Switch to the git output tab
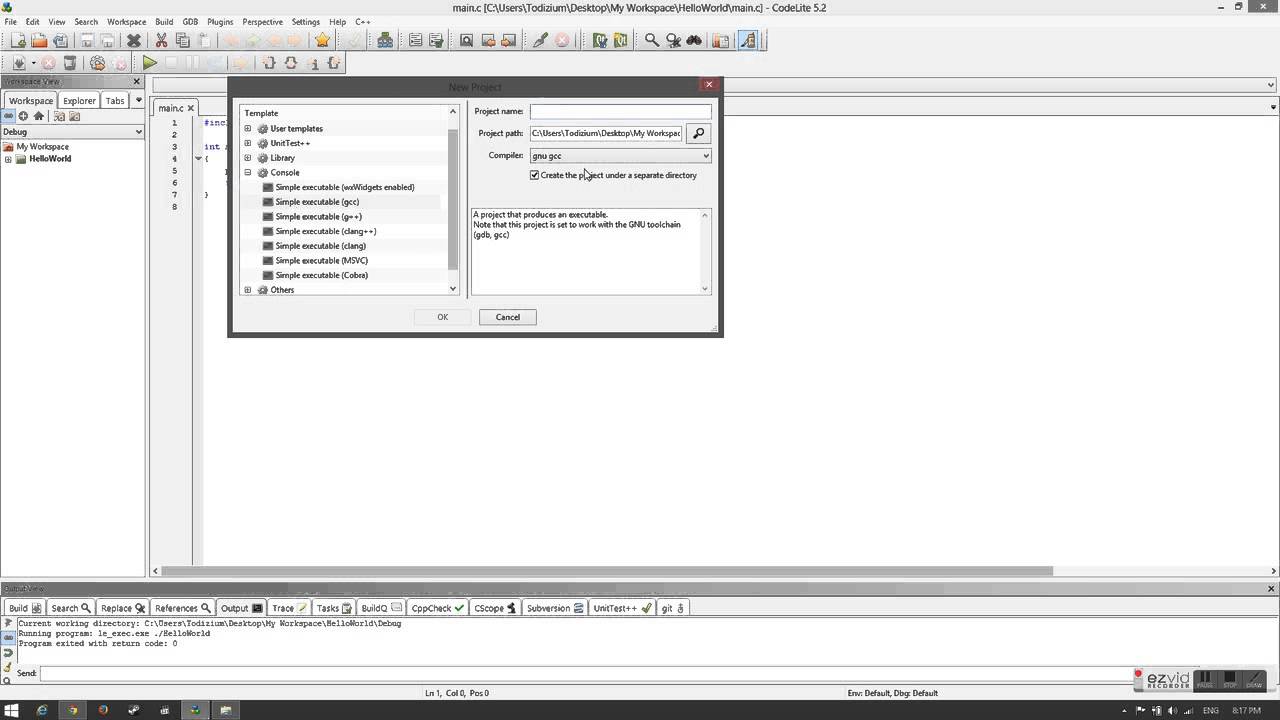1280x720 pixels. pos(672,608)
